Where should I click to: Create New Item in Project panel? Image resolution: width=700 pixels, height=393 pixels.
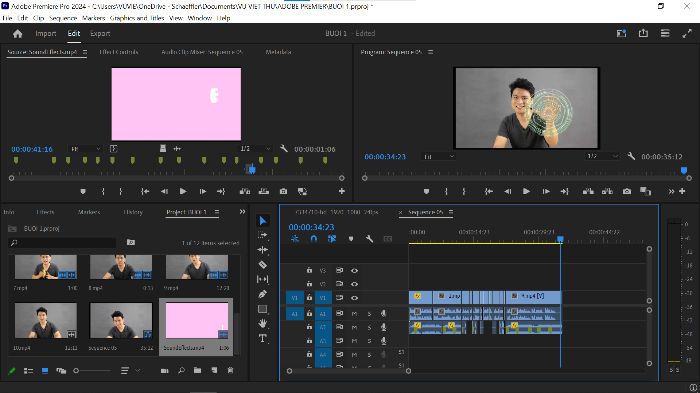click(214, 370)
